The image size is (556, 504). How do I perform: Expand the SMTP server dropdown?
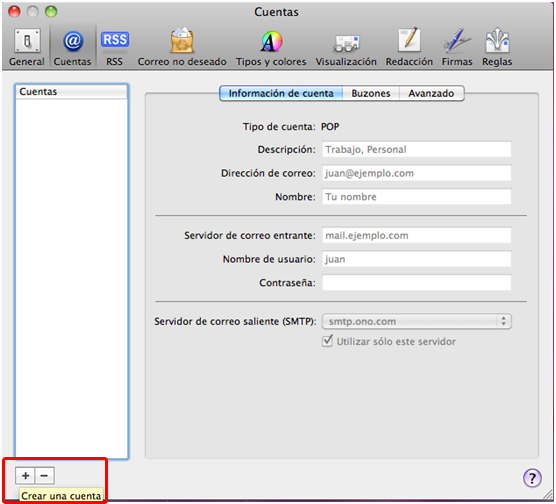tap(417, 321)
